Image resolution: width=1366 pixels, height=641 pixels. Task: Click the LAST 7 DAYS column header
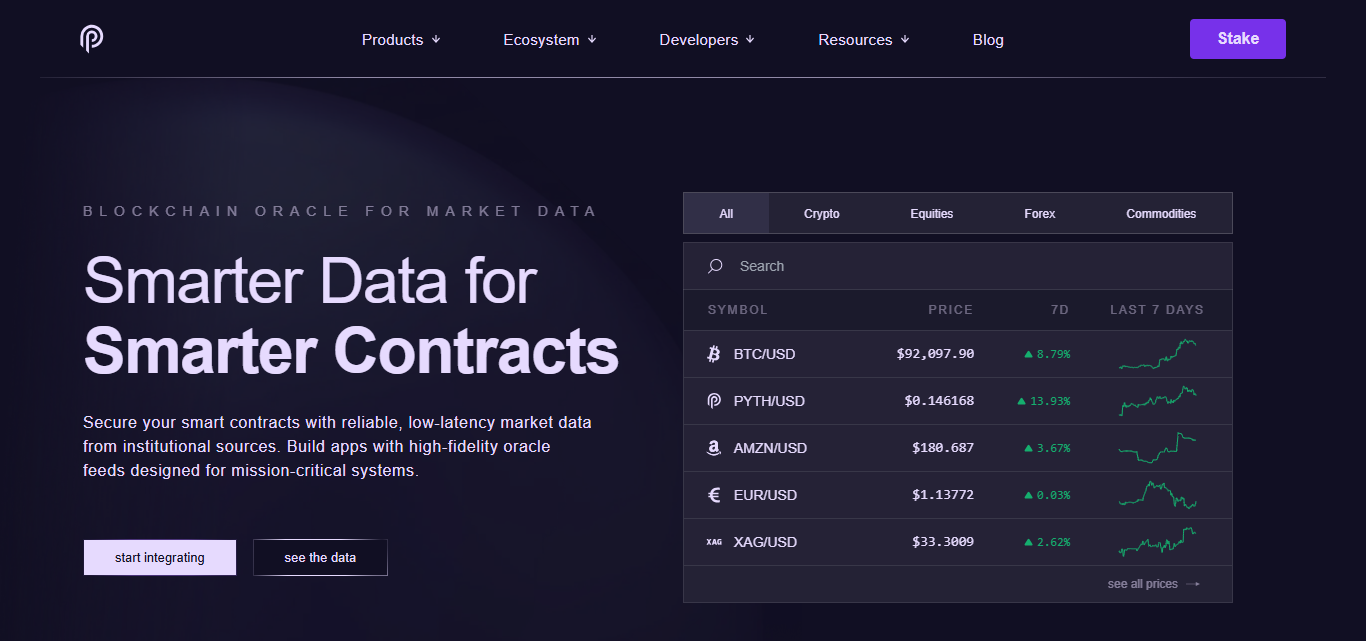click(1157, 310)
